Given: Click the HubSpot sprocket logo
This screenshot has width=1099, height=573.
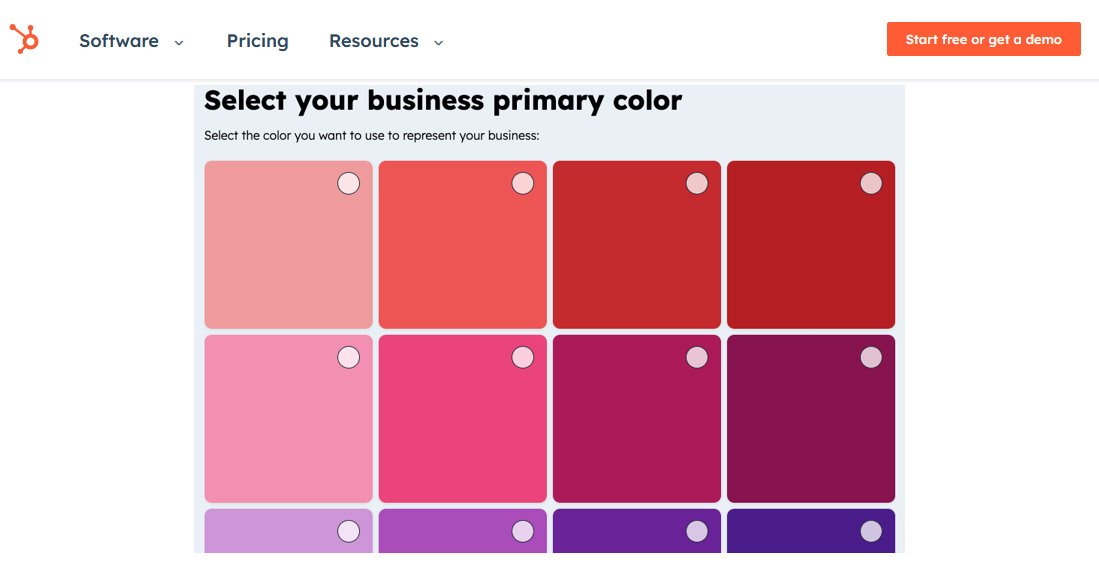Looking at the screenshot, I should point(24,39).
